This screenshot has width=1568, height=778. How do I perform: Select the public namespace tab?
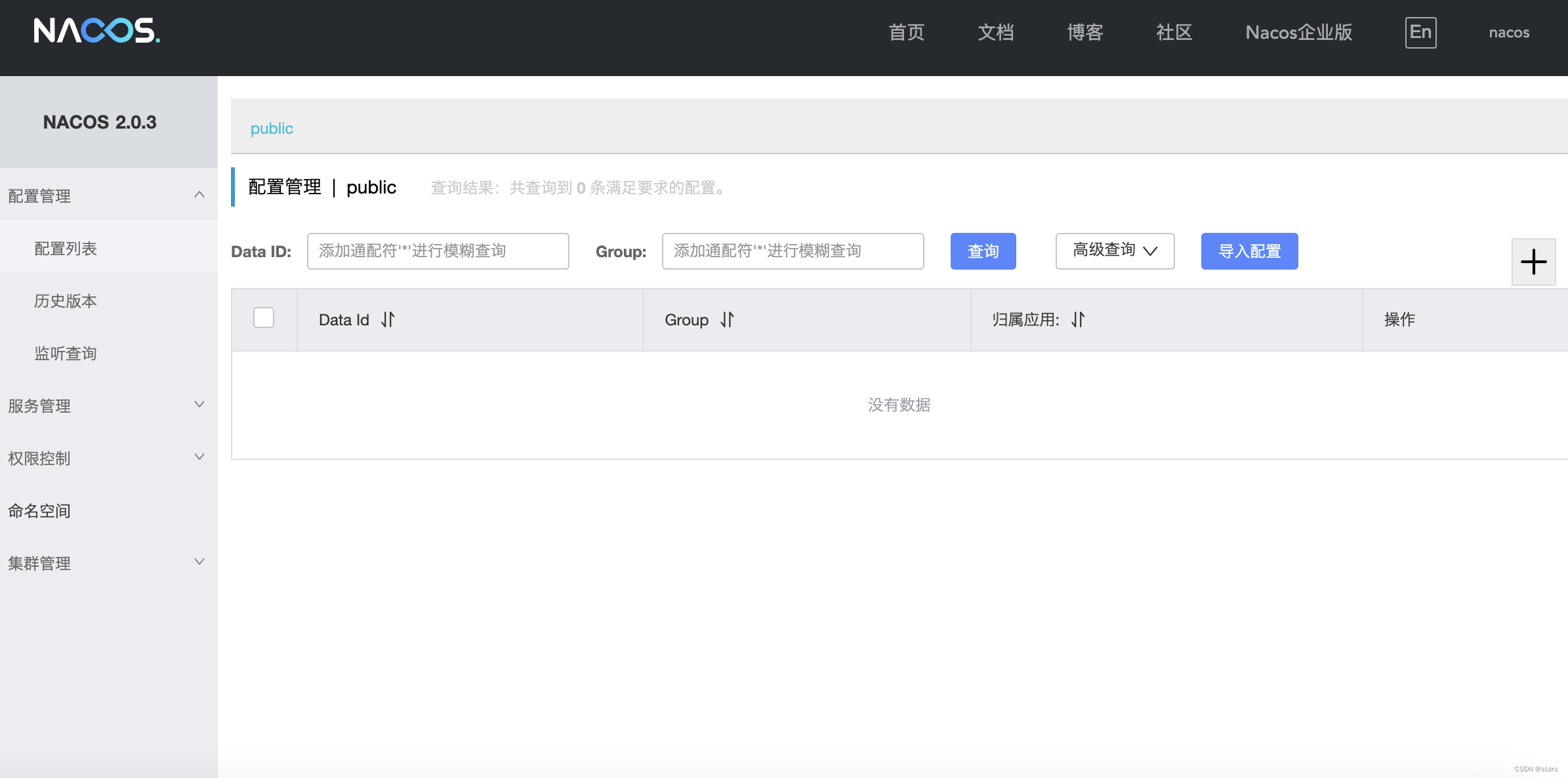tap(272, 128)
